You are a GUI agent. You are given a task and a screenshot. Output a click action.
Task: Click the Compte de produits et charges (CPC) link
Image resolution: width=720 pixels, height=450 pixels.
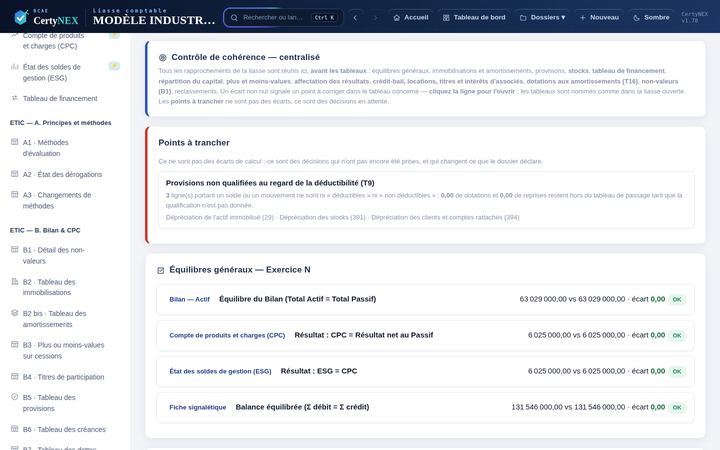tap(227, 335)
